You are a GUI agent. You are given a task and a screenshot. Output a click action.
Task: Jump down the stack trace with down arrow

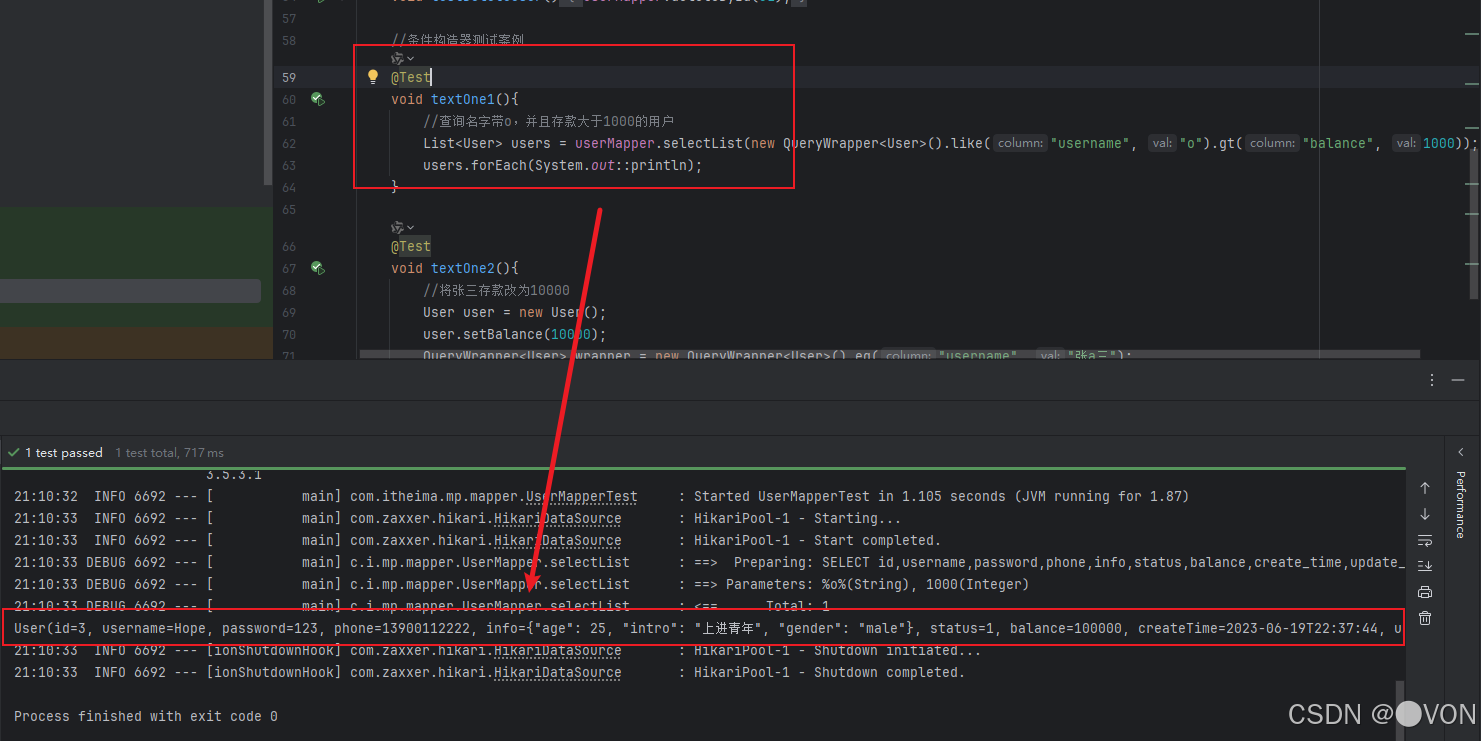[x=1425, y=514]
